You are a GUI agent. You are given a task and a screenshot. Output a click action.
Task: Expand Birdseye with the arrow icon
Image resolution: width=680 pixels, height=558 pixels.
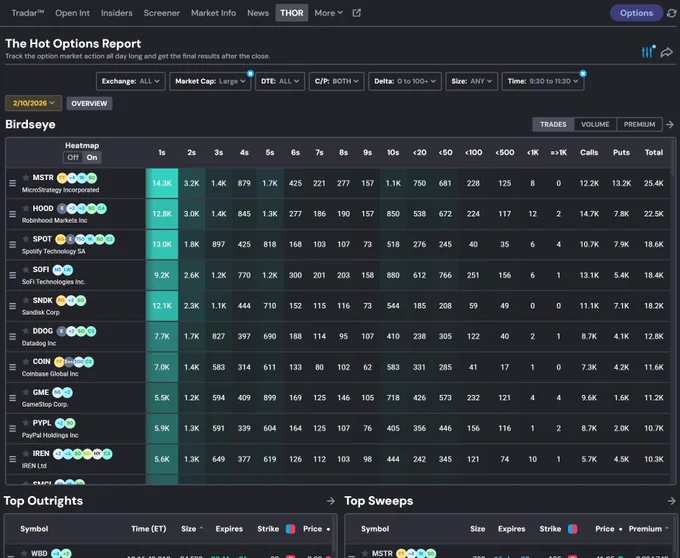click(670, 124)
